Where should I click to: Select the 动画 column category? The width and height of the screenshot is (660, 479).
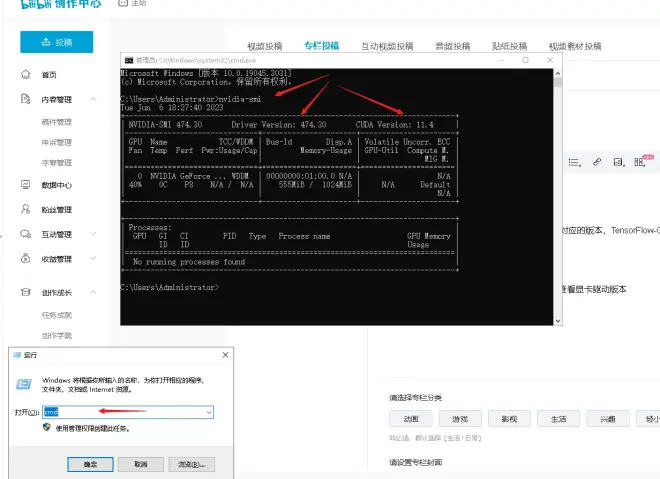click(x=411, y=419)
